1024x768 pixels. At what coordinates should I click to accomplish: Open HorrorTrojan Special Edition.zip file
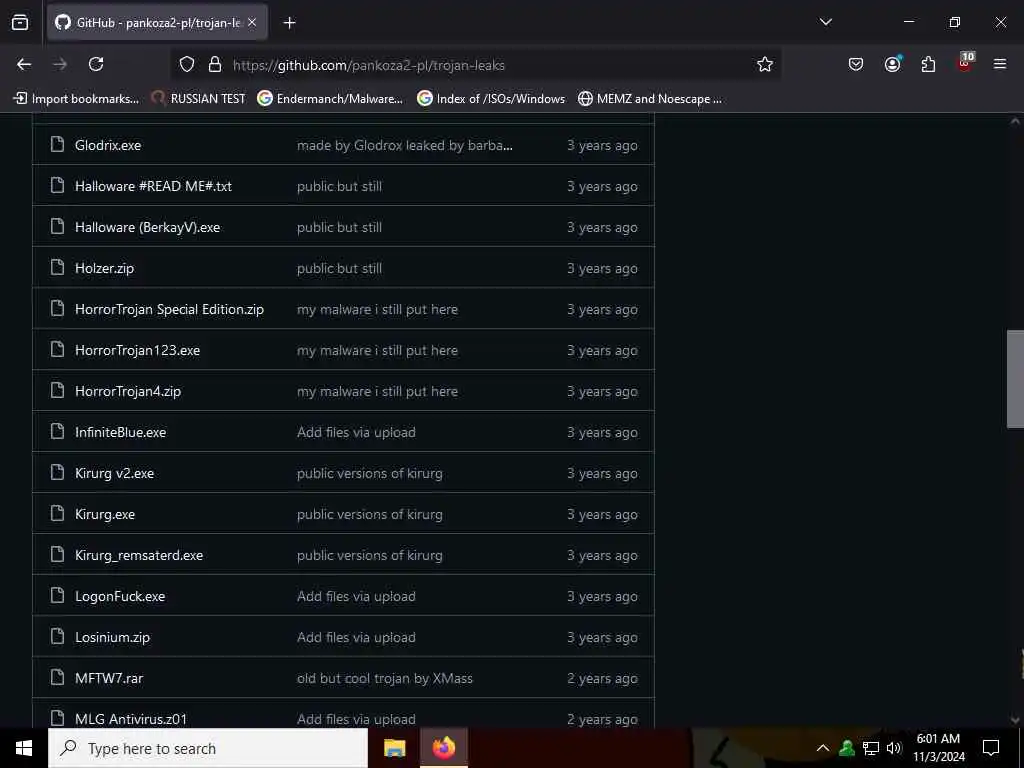(x=169, y=310)
